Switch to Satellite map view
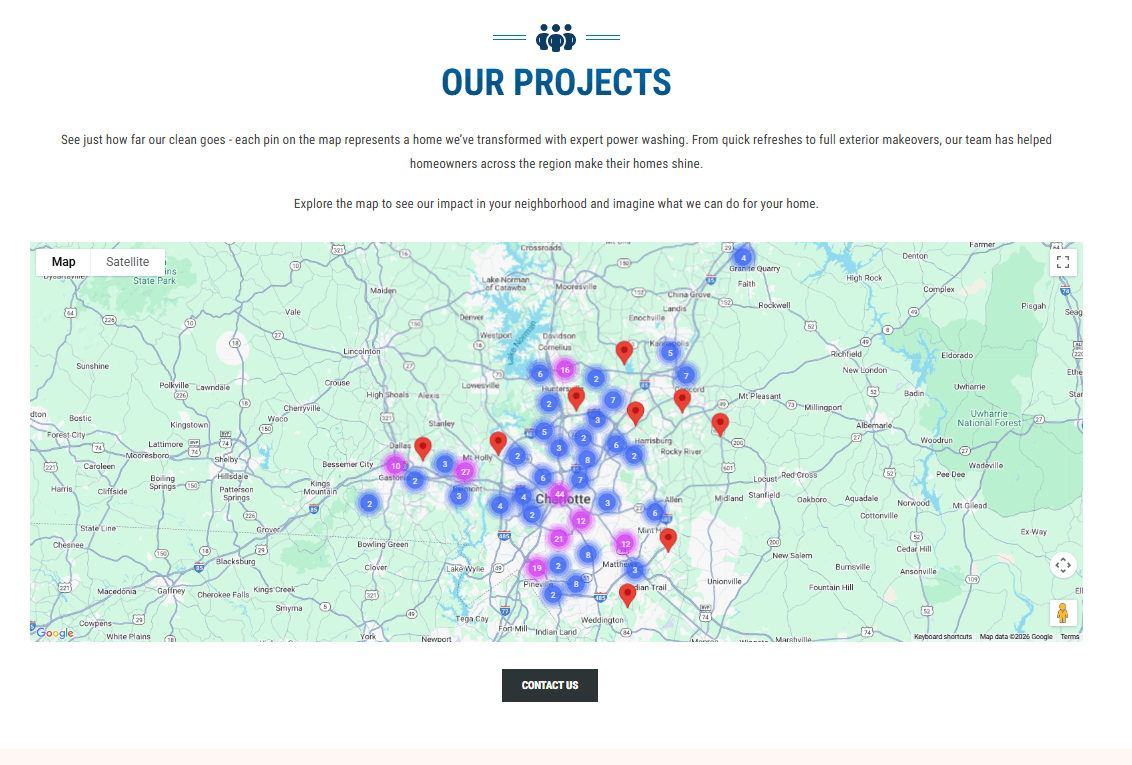1132x765 pixels. click(x=128, y=262)
